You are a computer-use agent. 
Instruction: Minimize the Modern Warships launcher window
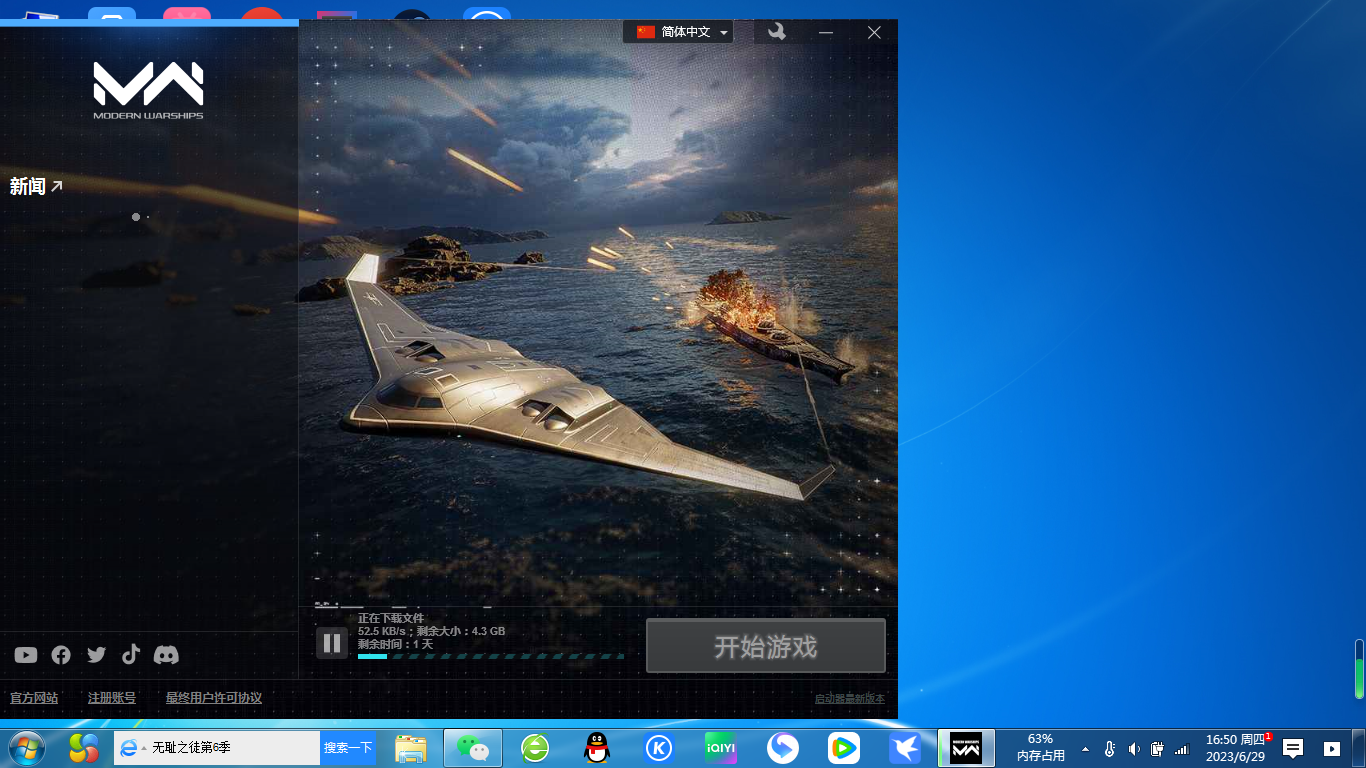click(x=826, y=32)
